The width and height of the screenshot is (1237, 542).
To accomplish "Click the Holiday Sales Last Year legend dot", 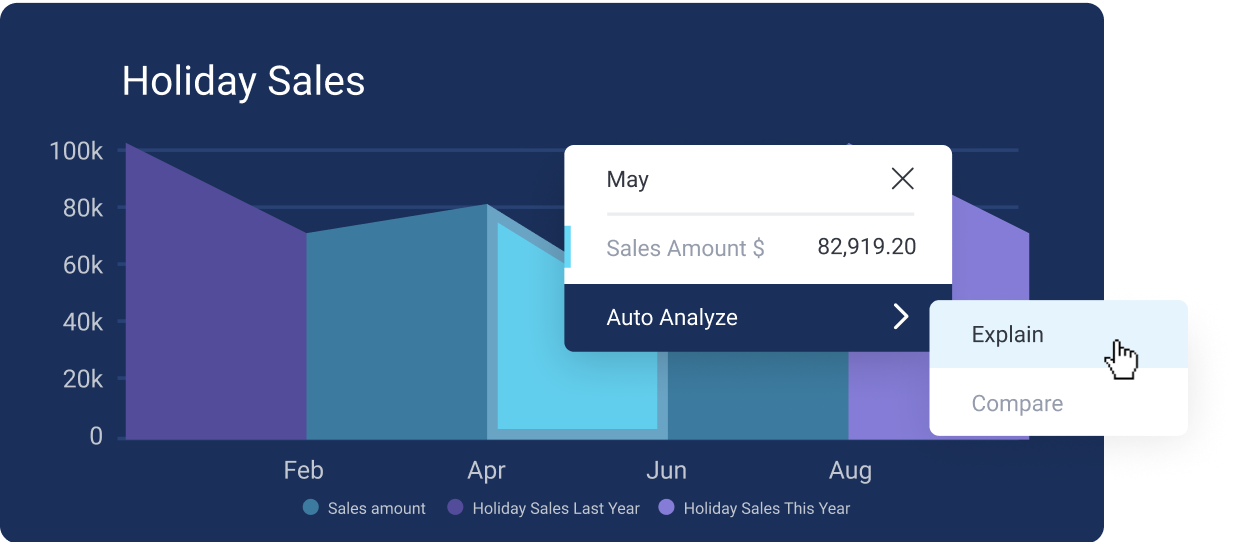I will point(456,508).
